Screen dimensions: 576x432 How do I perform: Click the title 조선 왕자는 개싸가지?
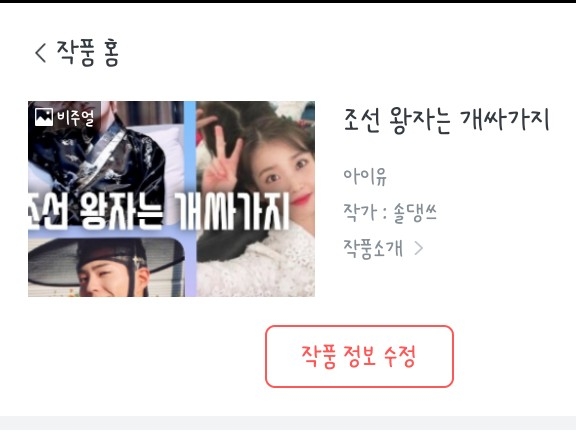tap(447, 120)
